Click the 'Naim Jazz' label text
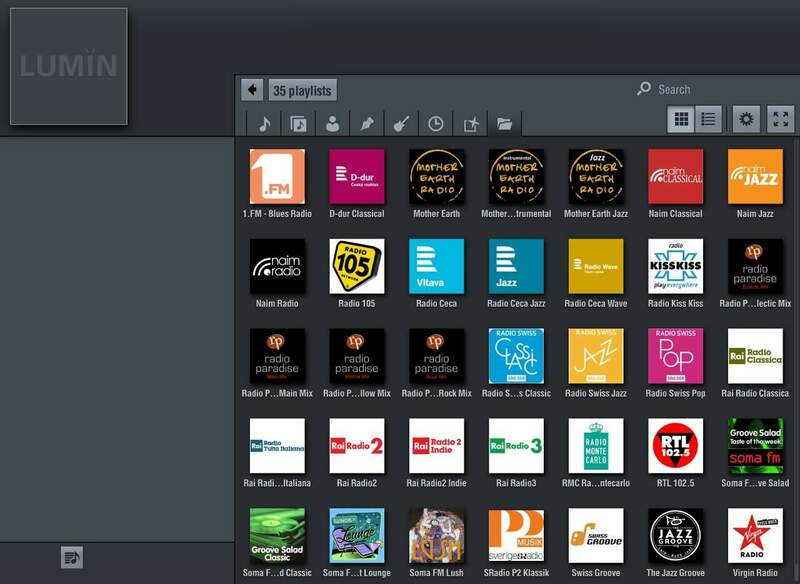800x584 pixels. click(x=755, y=214)
